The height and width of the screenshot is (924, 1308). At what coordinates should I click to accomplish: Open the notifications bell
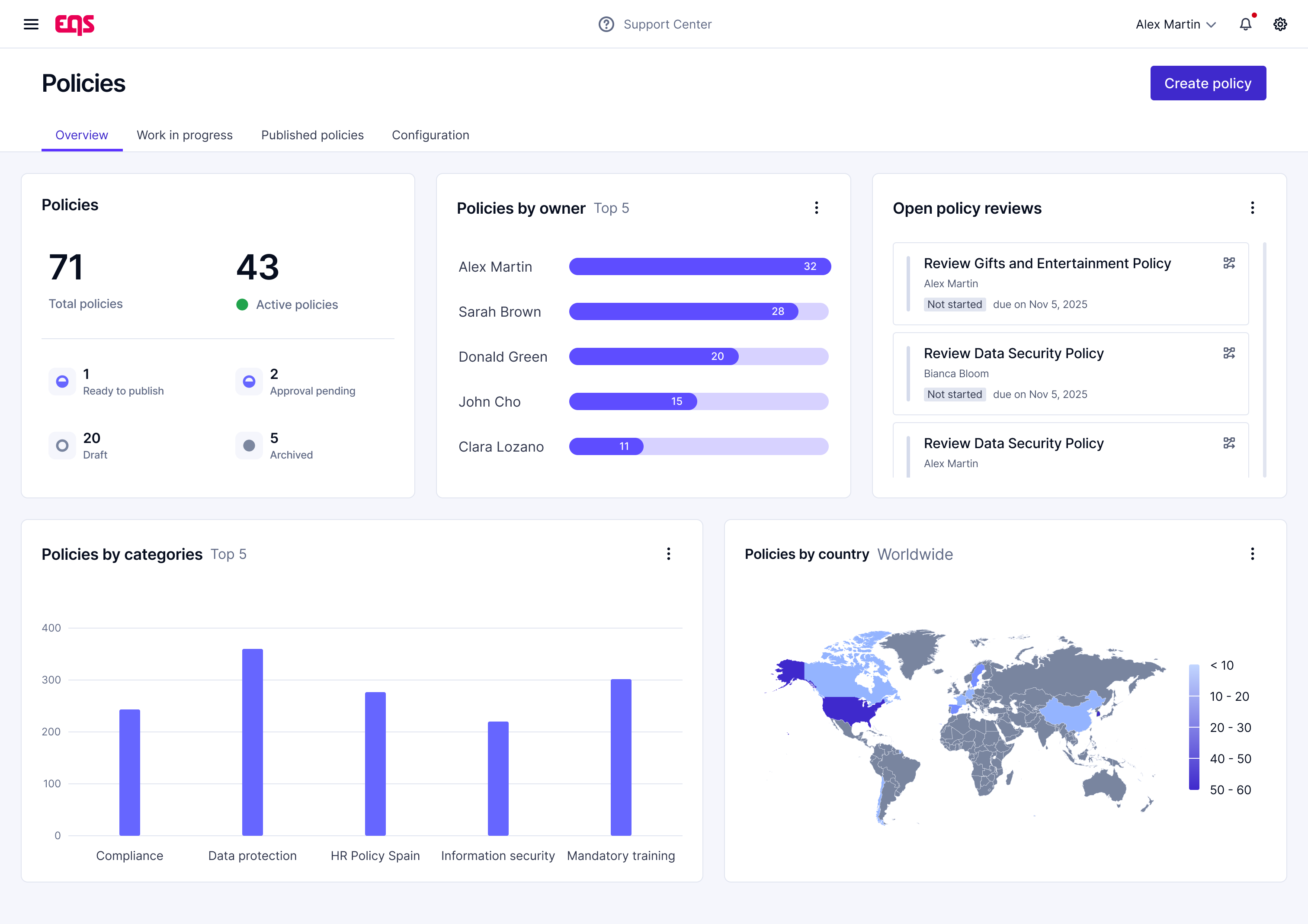point(1245,24)
